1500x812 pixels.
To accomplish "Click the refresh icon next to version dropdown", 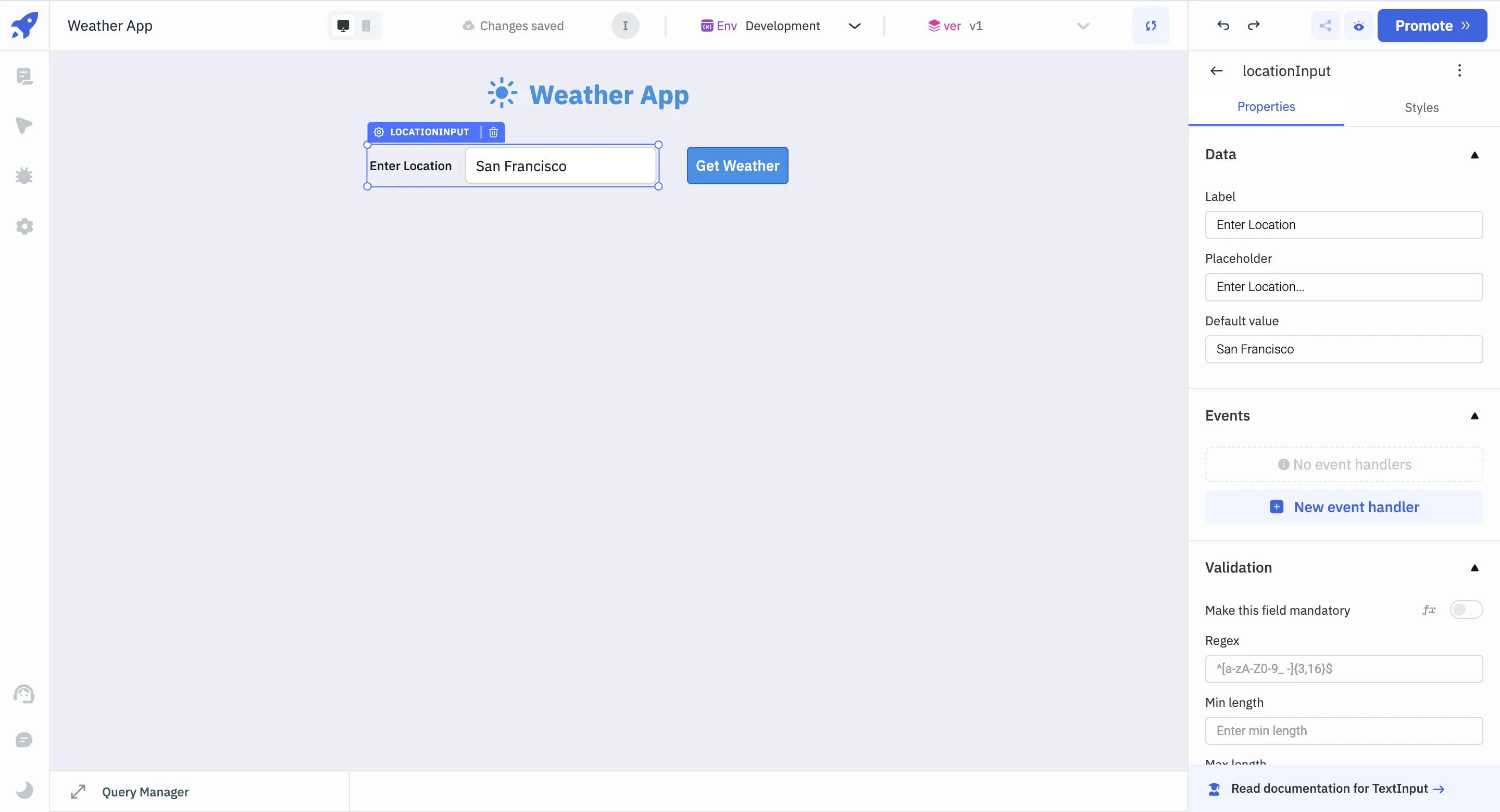I will pyautogui.click(x=1151, y=26).
